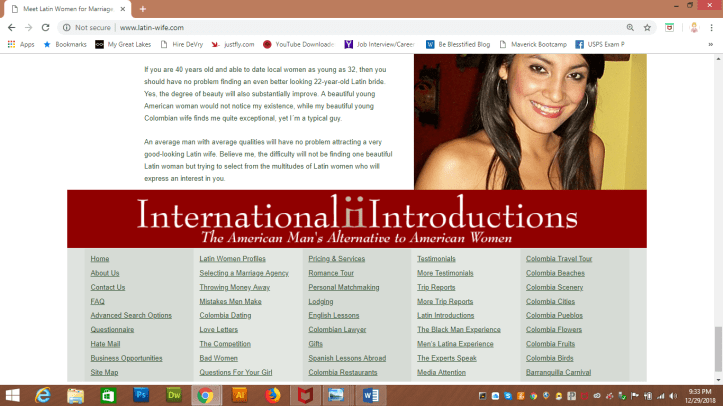This screenshot has width=723, height=406.
Task: Open Firefox from the taskbar
Action: pyautogui.click(x=273, y=395)
